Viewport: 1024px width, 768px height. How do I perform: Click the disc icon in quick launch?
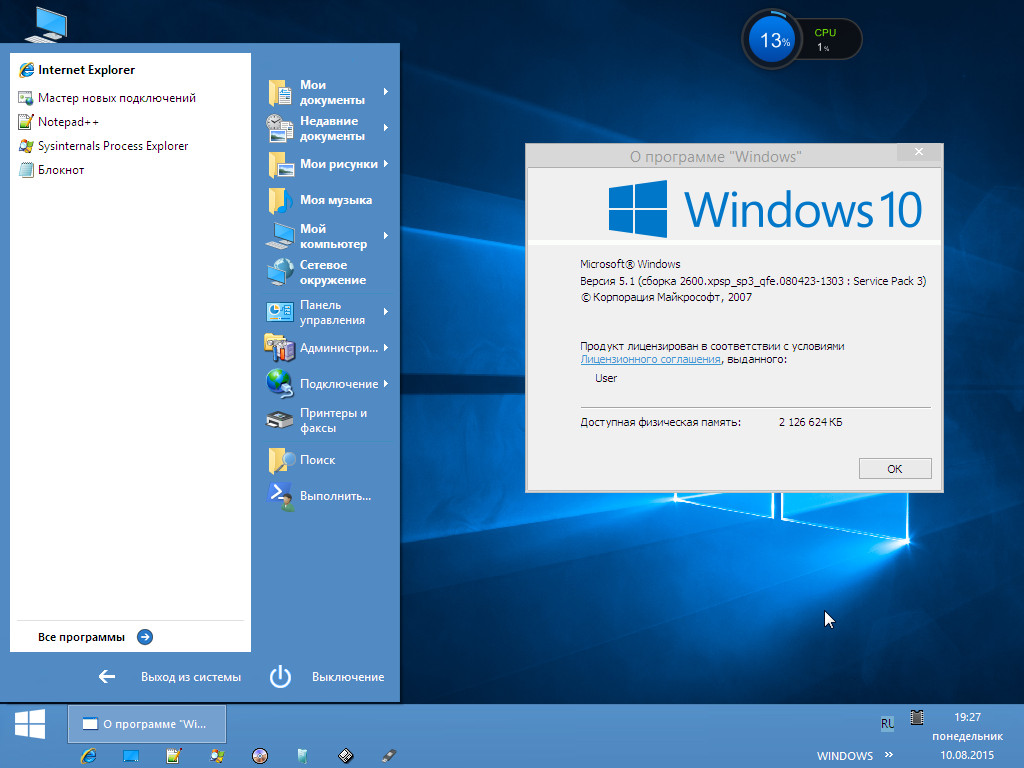click(x=260, y=755)
